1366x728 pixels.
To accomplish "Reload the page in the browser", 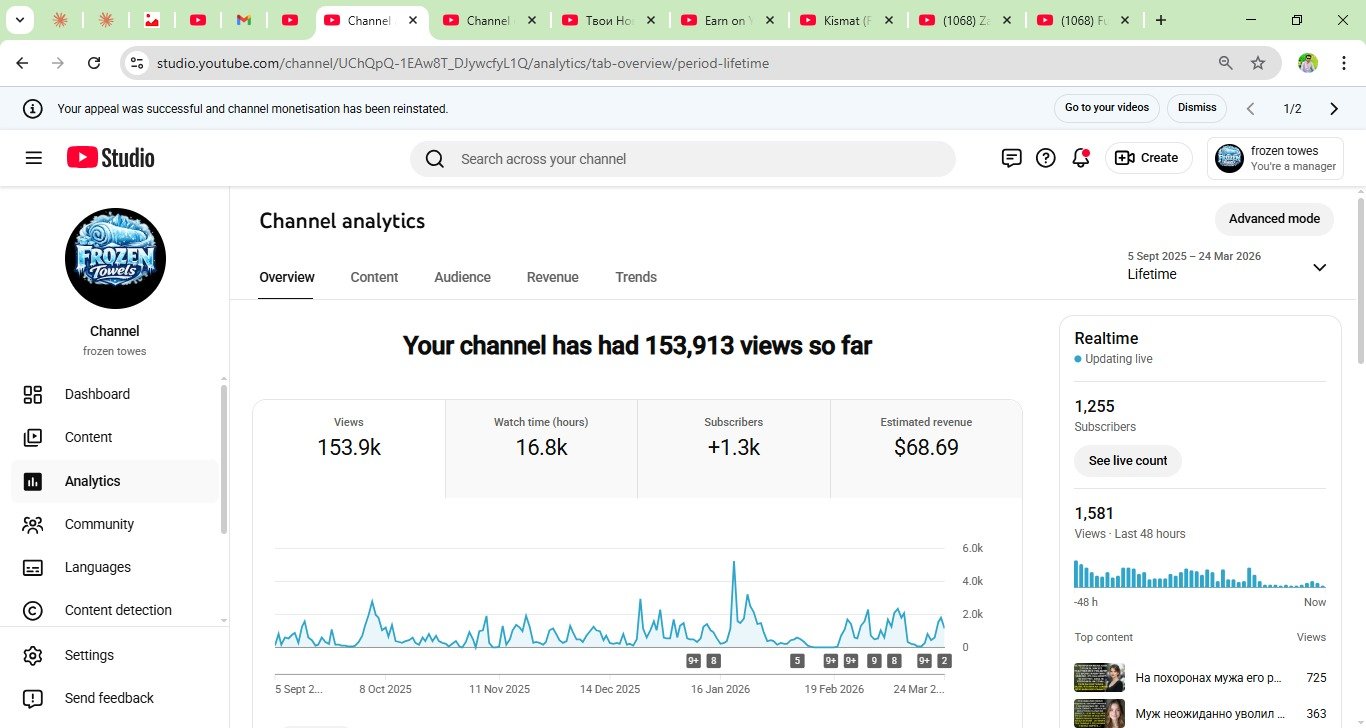I will (x=94, y=63).
